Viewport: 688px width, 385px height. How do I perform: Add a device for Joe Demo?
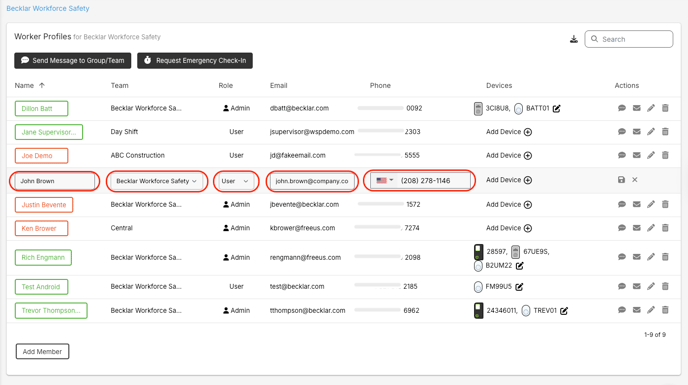pyautogui.click(x=509, y=155)
